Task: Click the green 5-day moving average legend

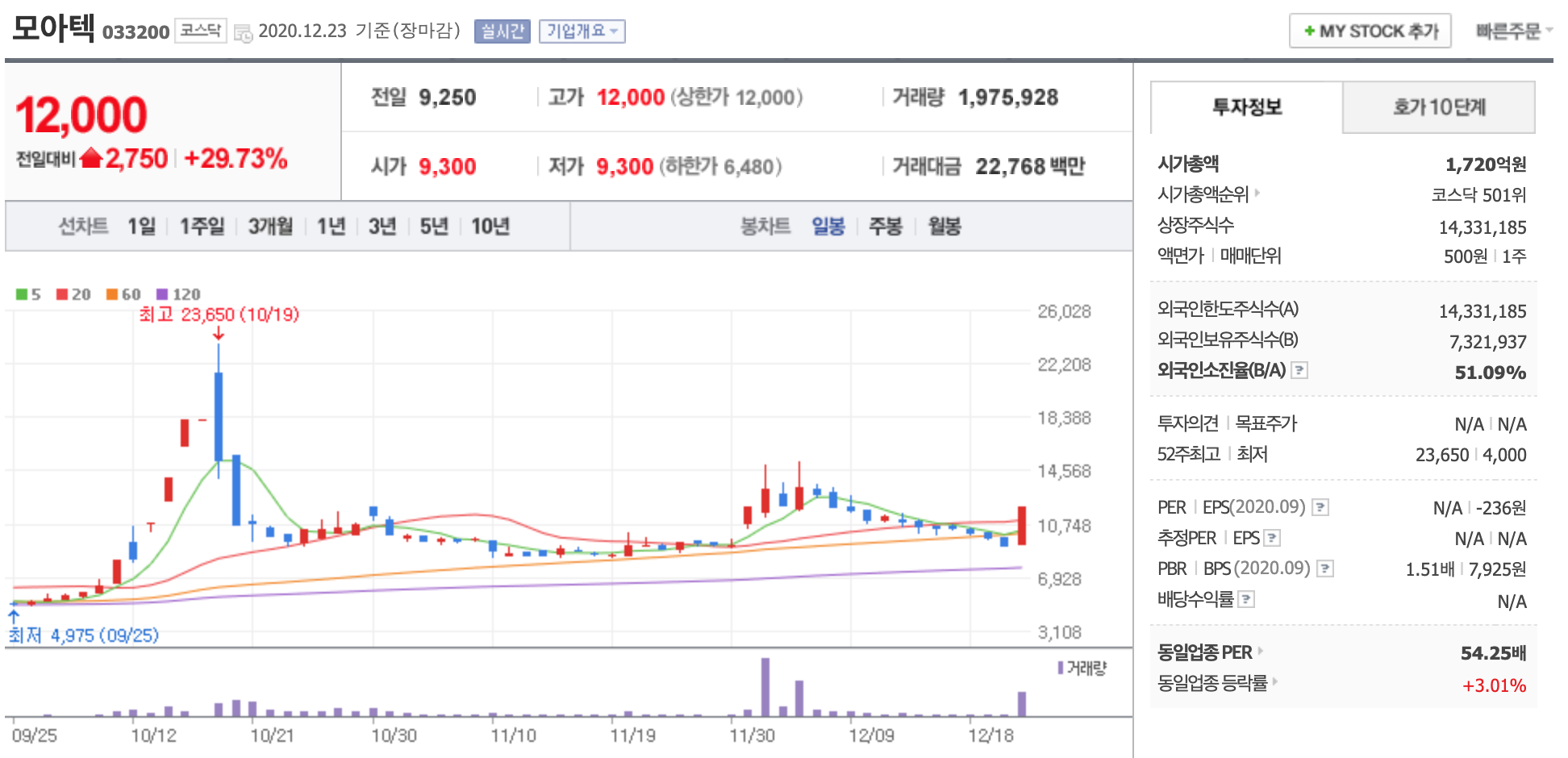Action: pos(28,294)
